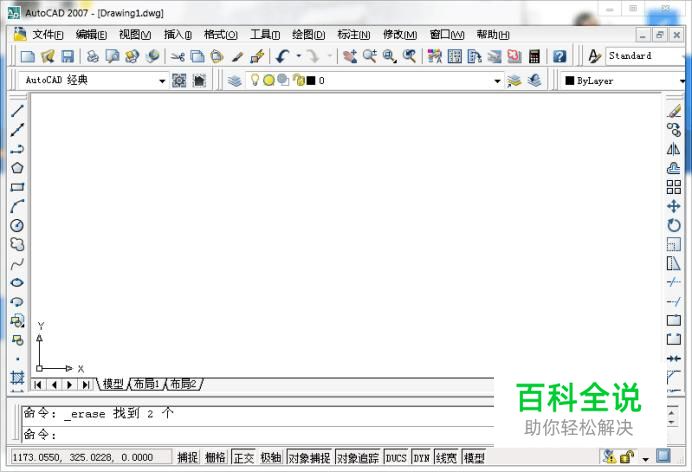Select the Line drawing tool
Screen dimensions: 692x472
[17, 111]
